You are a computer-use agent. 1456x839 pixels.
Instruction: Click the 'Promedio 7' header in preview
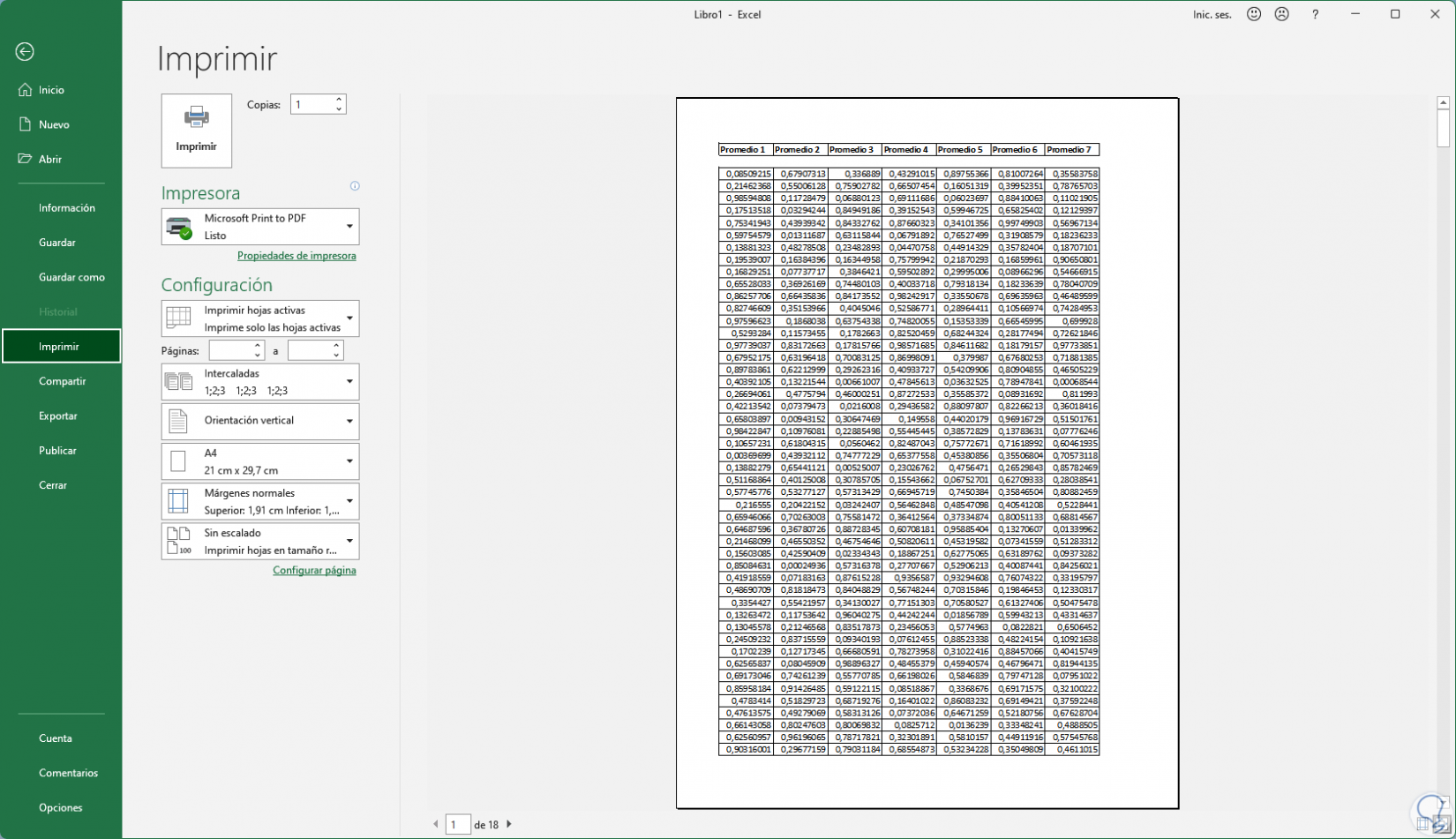click(x=1069, y=150)
